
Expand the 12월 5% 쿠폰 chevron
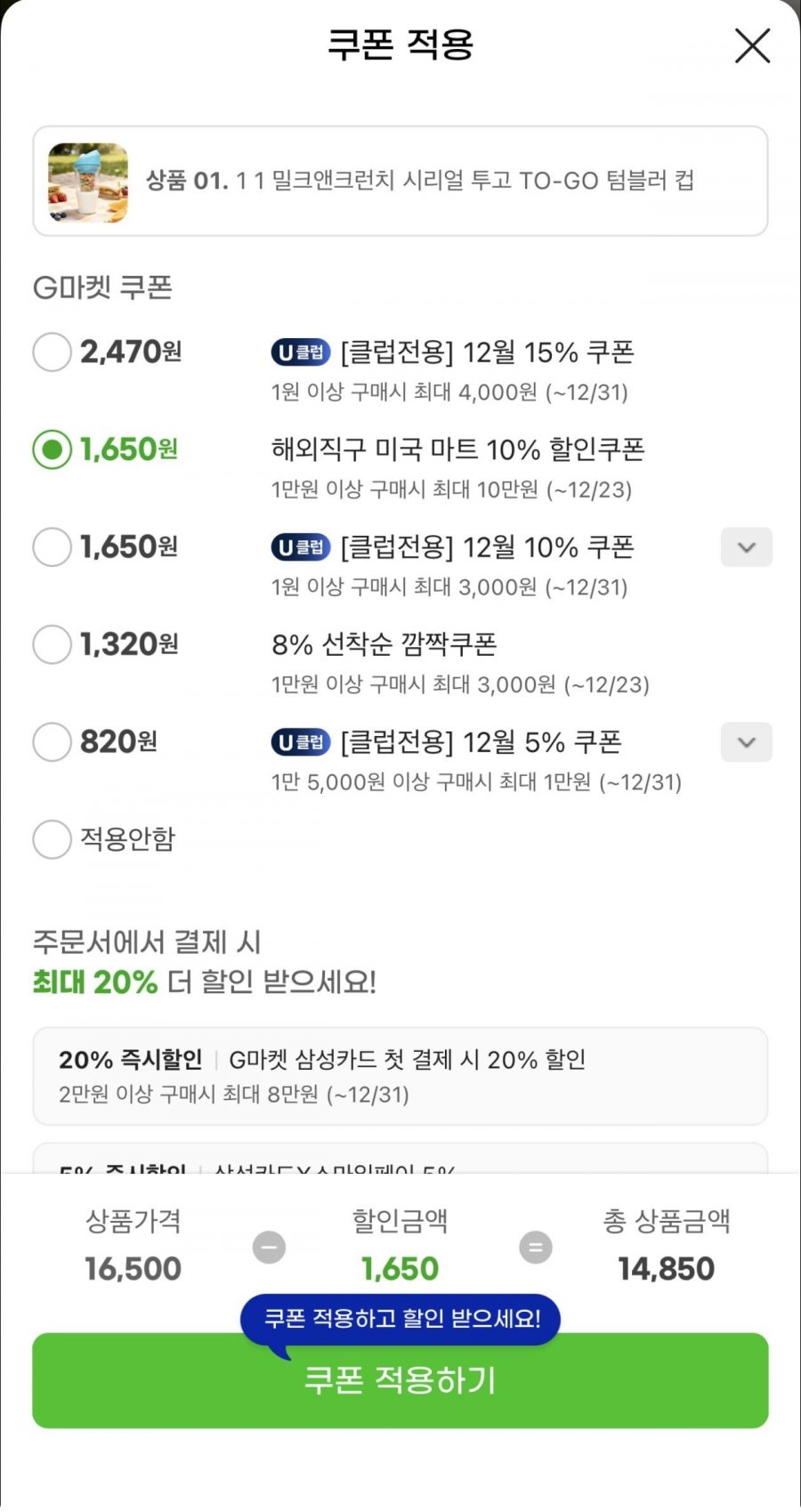coord(746,742)
